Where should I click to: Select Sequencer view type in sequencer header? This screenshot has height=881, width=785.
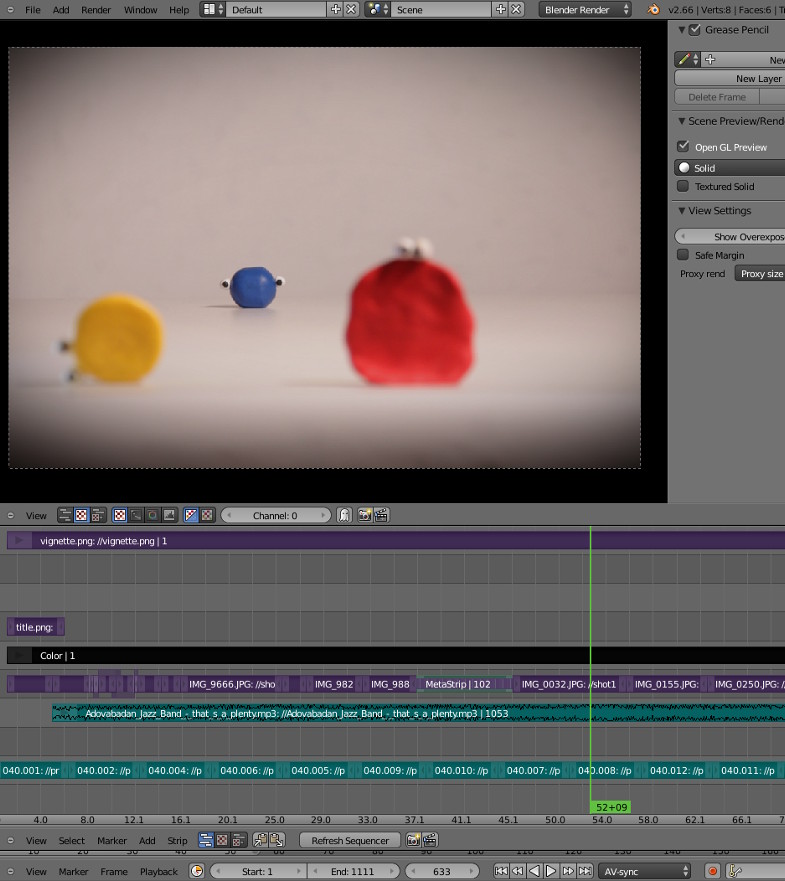(206, 841)
